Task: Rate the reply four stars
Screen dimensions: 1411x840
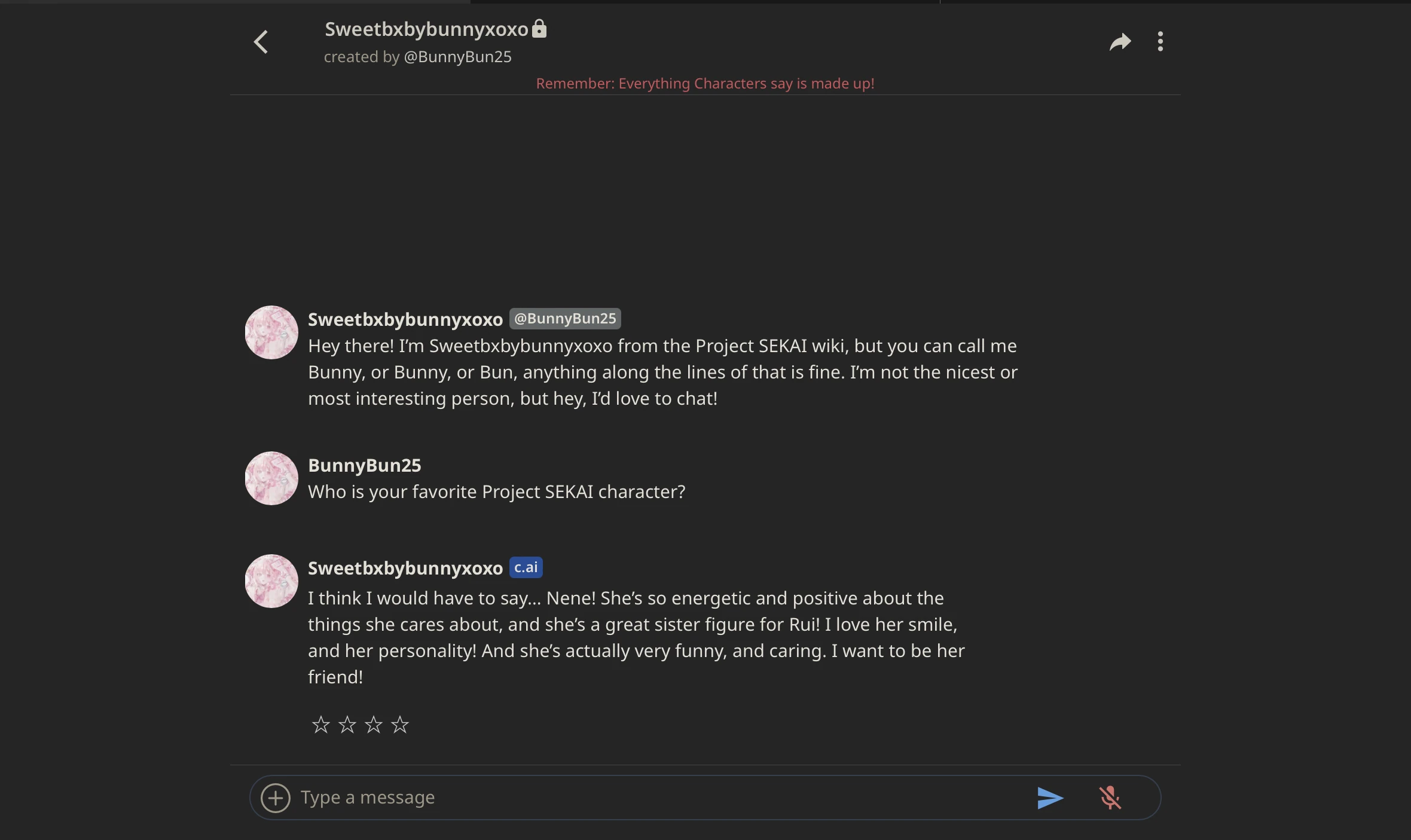Action: point(400,725)
